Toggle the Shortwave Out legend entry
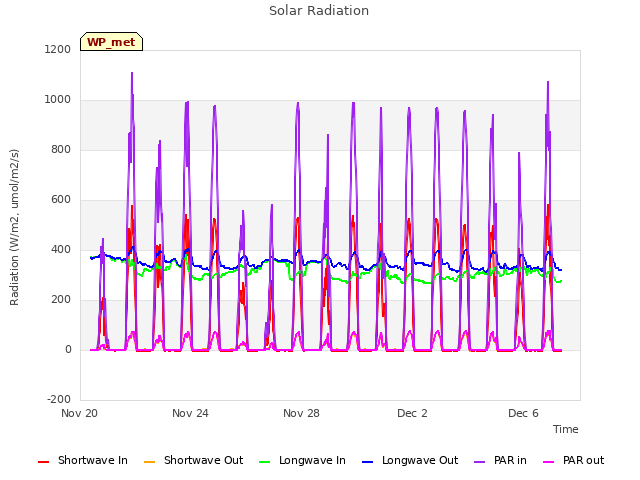The height and width of the screenshot is (480, 640). click(x=193, y=460)
